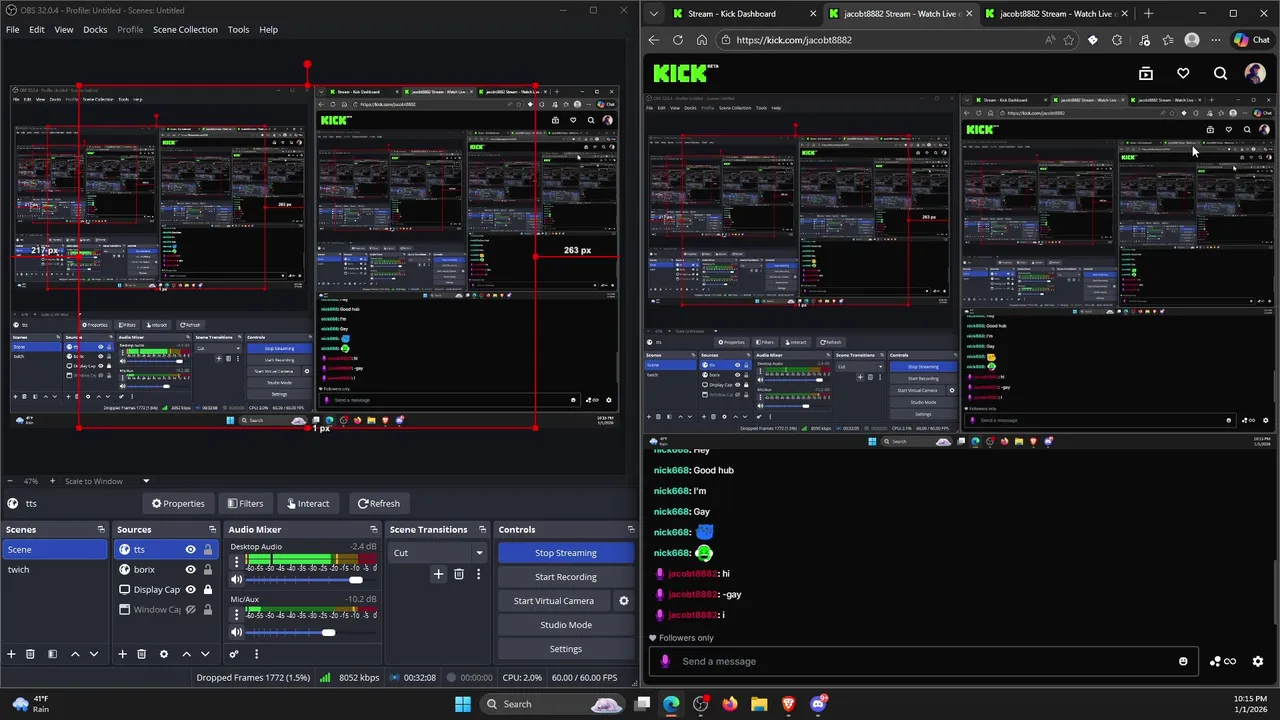Click Interact button for tts source
Image resolution: width=1280 pixels, height=720 pixels.
click(307, 504)
